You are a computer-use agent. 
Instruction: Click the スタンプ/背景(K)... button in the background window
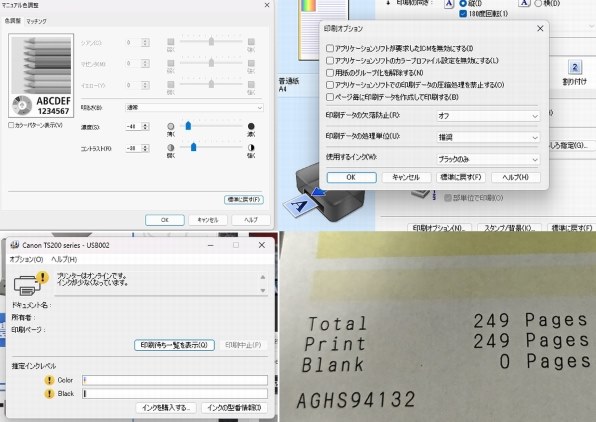pyautogui.click(x=509, y=228)
